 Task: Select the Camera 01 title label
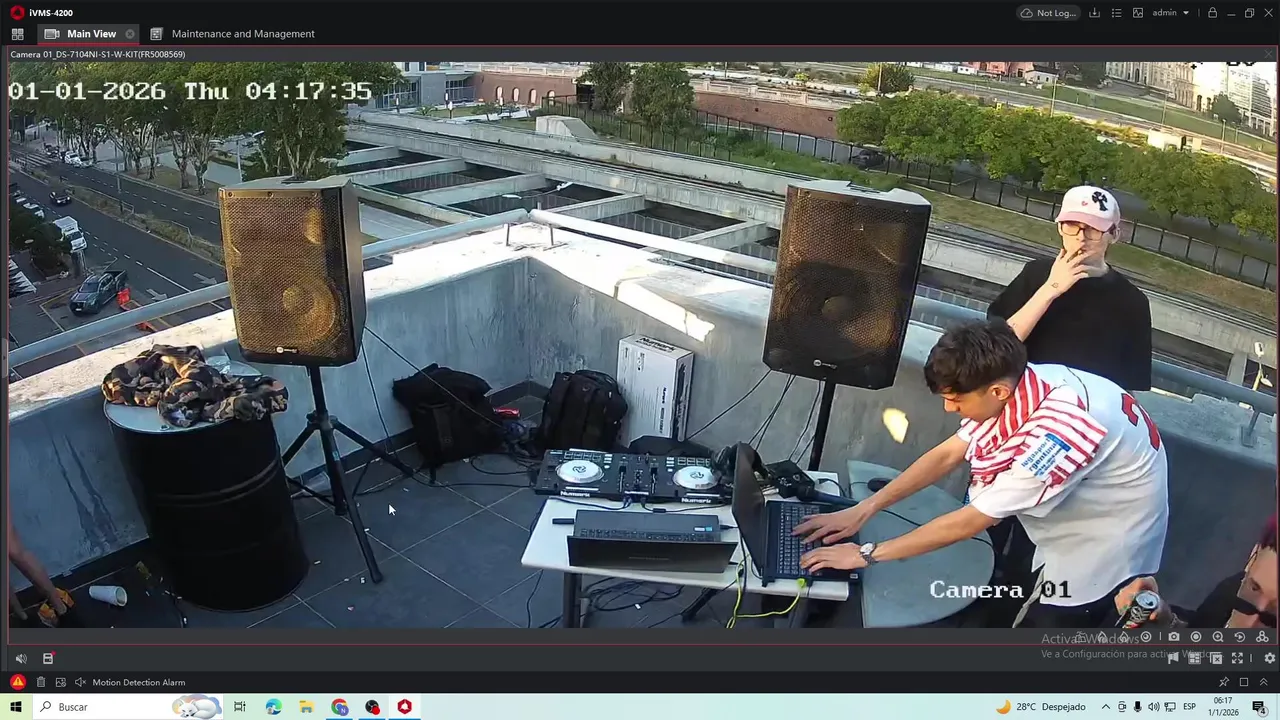97,54
